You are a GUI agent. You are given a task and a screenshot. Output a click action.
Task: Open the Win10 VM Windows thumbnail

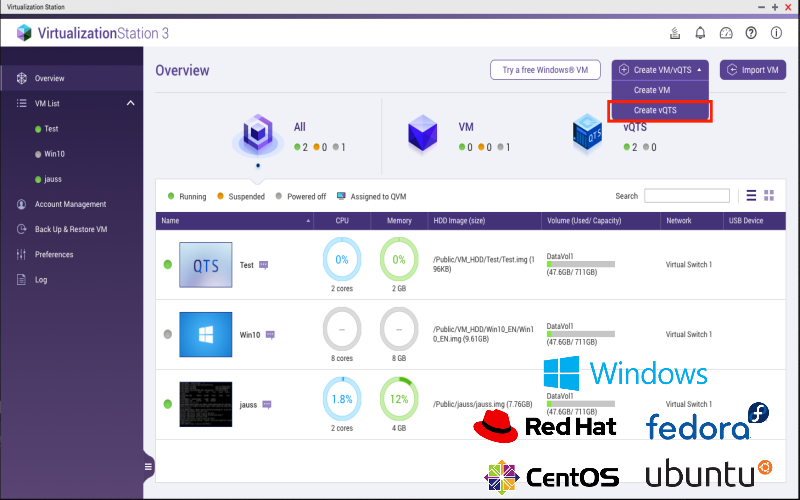[206, 335]
